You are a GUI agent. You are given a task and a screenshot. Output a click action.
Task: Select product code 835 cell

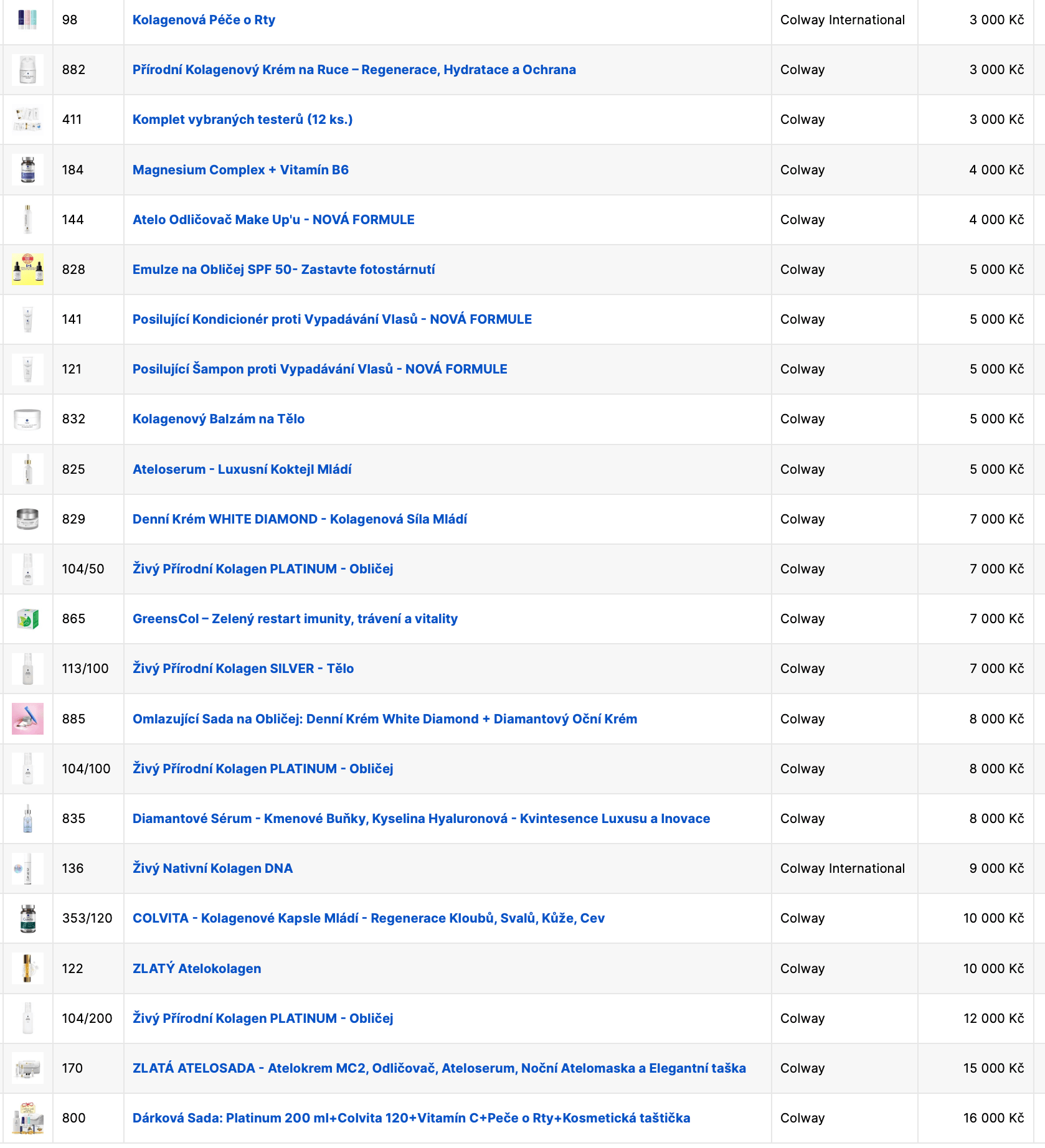pyautogui.click(x=88, y=819)
